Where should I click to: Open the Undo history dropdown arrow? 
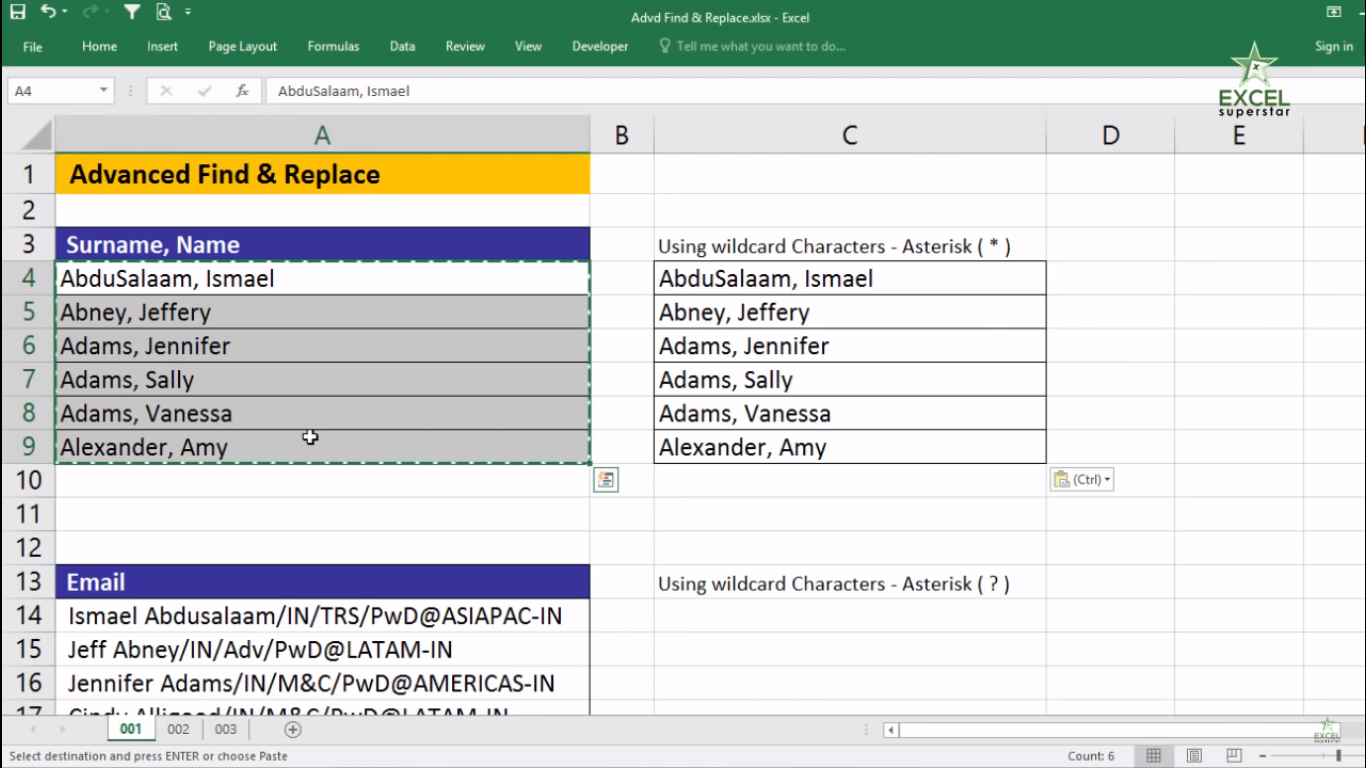(x=65, y=12)
